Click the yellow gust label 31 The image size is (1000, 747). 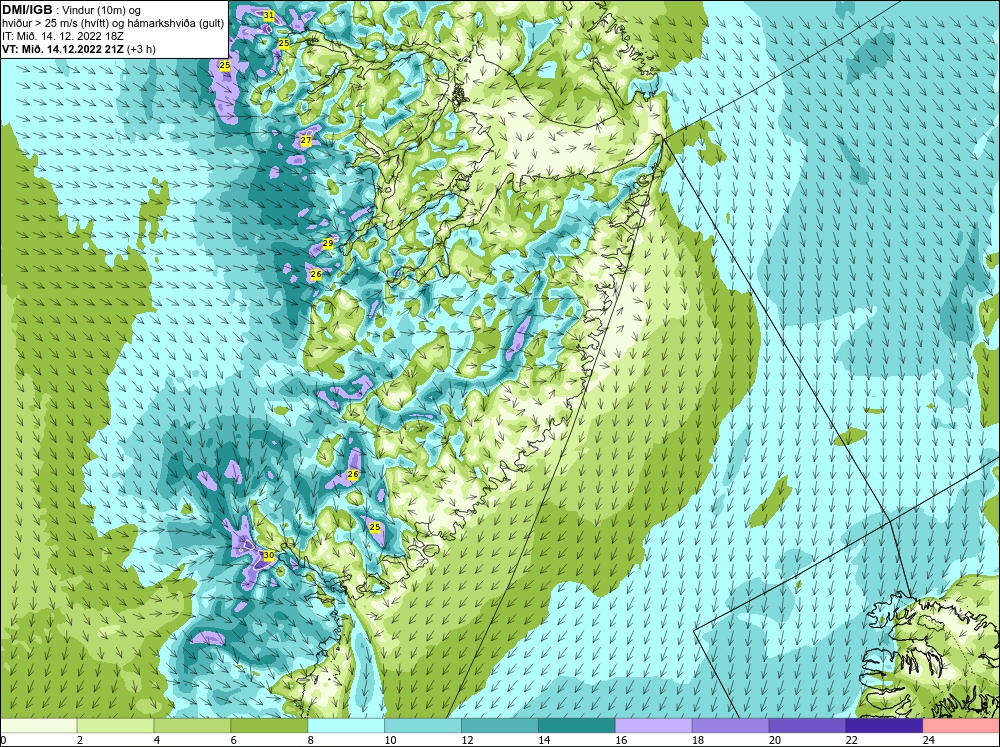tap(268, 15)
